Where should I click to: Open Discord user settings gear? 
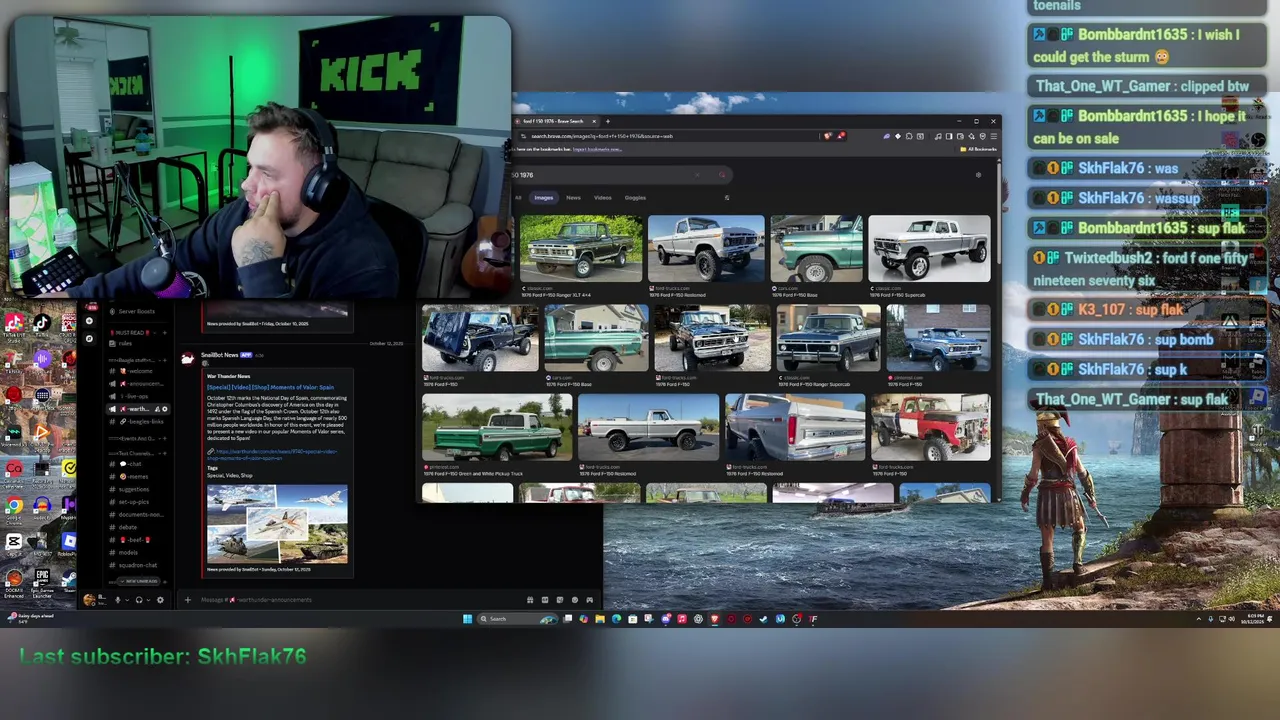click(x=160, y=600)
